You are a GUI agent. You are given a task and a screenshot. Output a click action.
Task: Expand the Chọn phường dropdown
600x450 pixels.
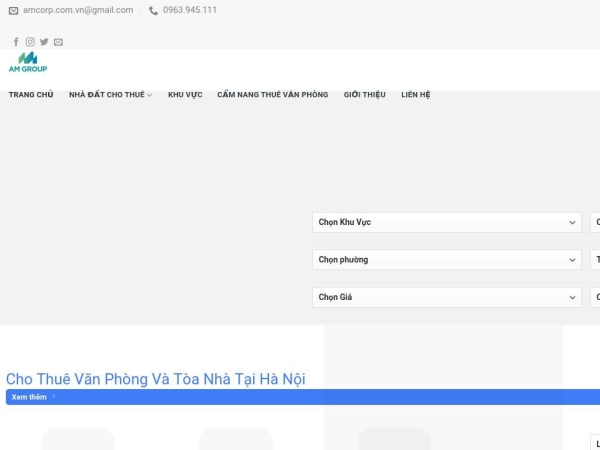pyautogui.click(x=446, y=260)
